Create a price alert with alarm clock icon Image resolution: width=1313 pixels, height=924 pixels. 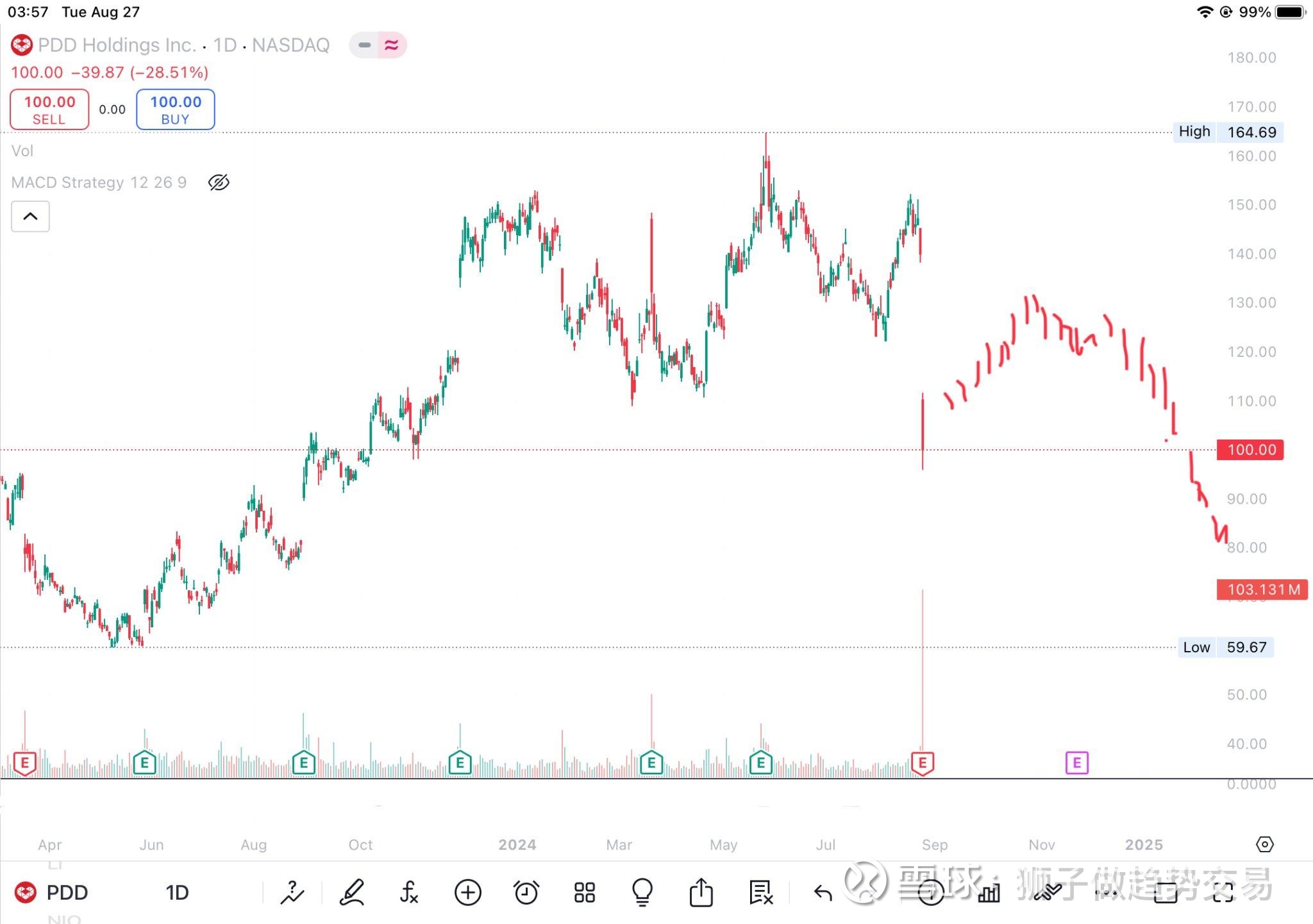coord(526,892)
